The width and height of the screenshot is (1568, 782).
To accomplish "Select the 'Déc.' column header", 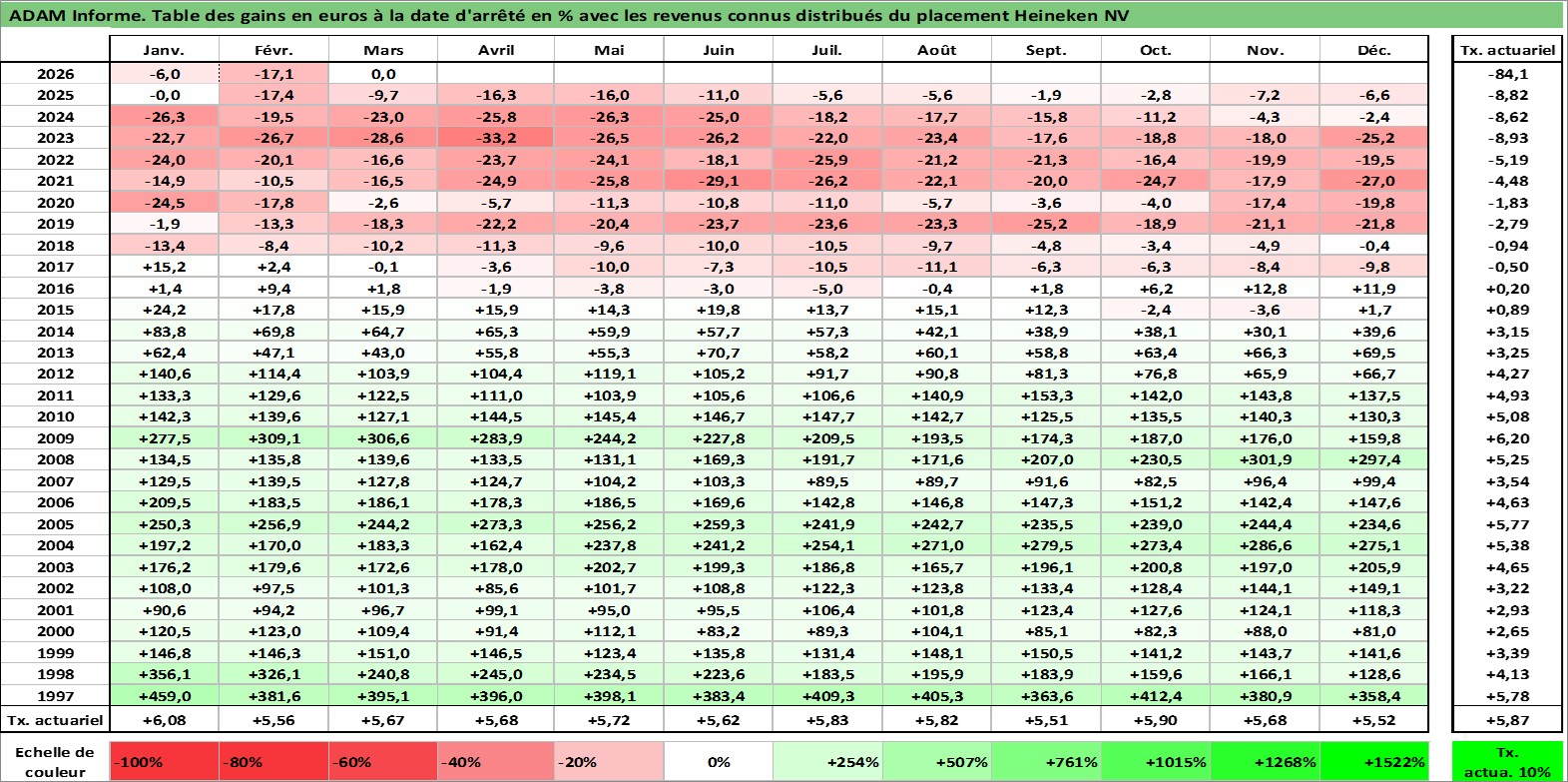I will coord(1374,50).
